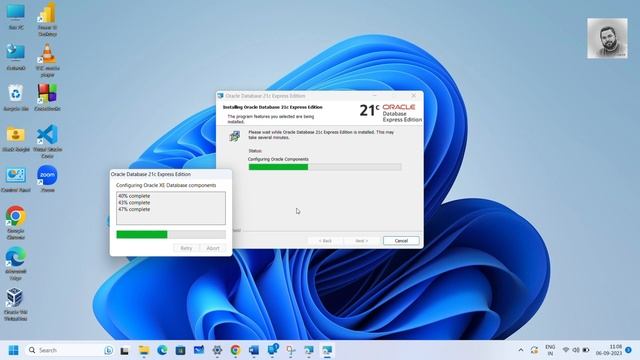Open clock and date 06-09-2023
This screenshot has width=640, height=360.
click(x=609, y=350)
